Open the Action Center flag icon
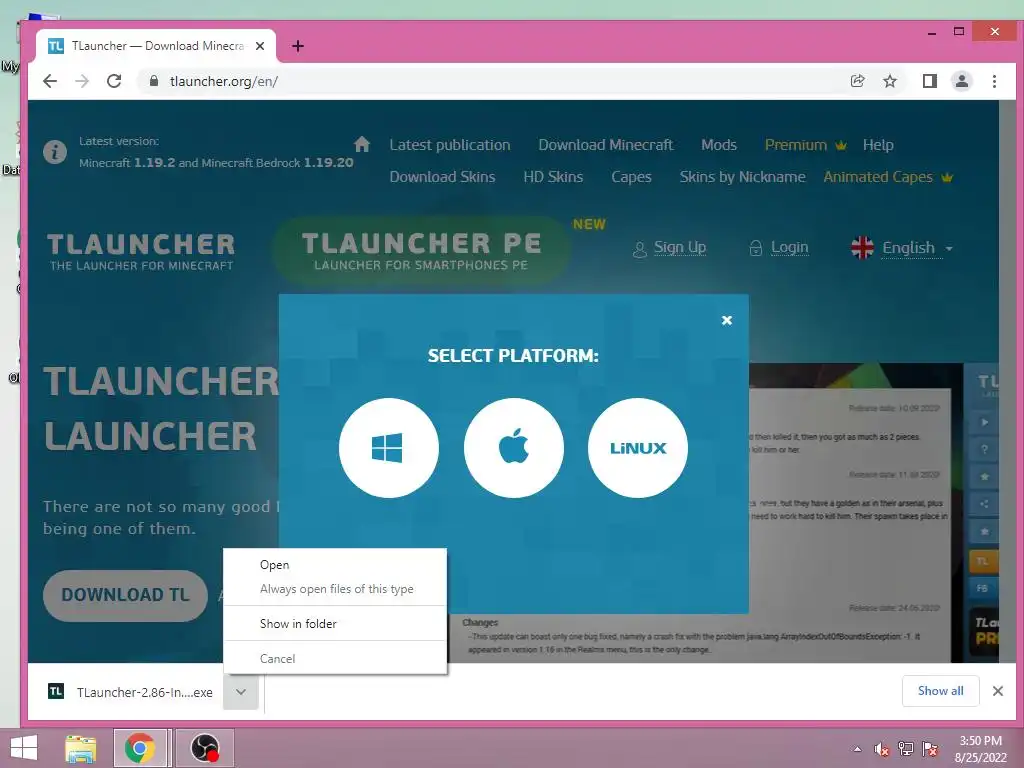The image size is (1024, 768). [x=930, y=749]
